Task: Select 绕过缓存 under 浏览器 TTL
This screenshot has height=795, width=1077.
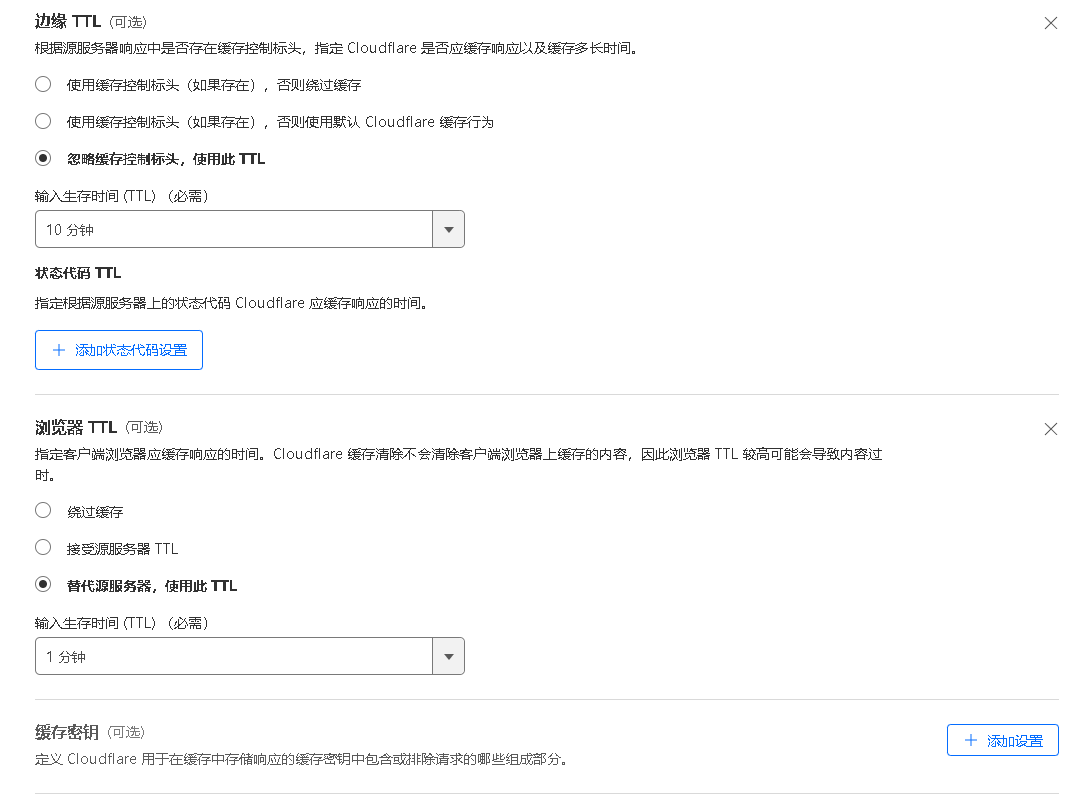Action: coord(41,510)
